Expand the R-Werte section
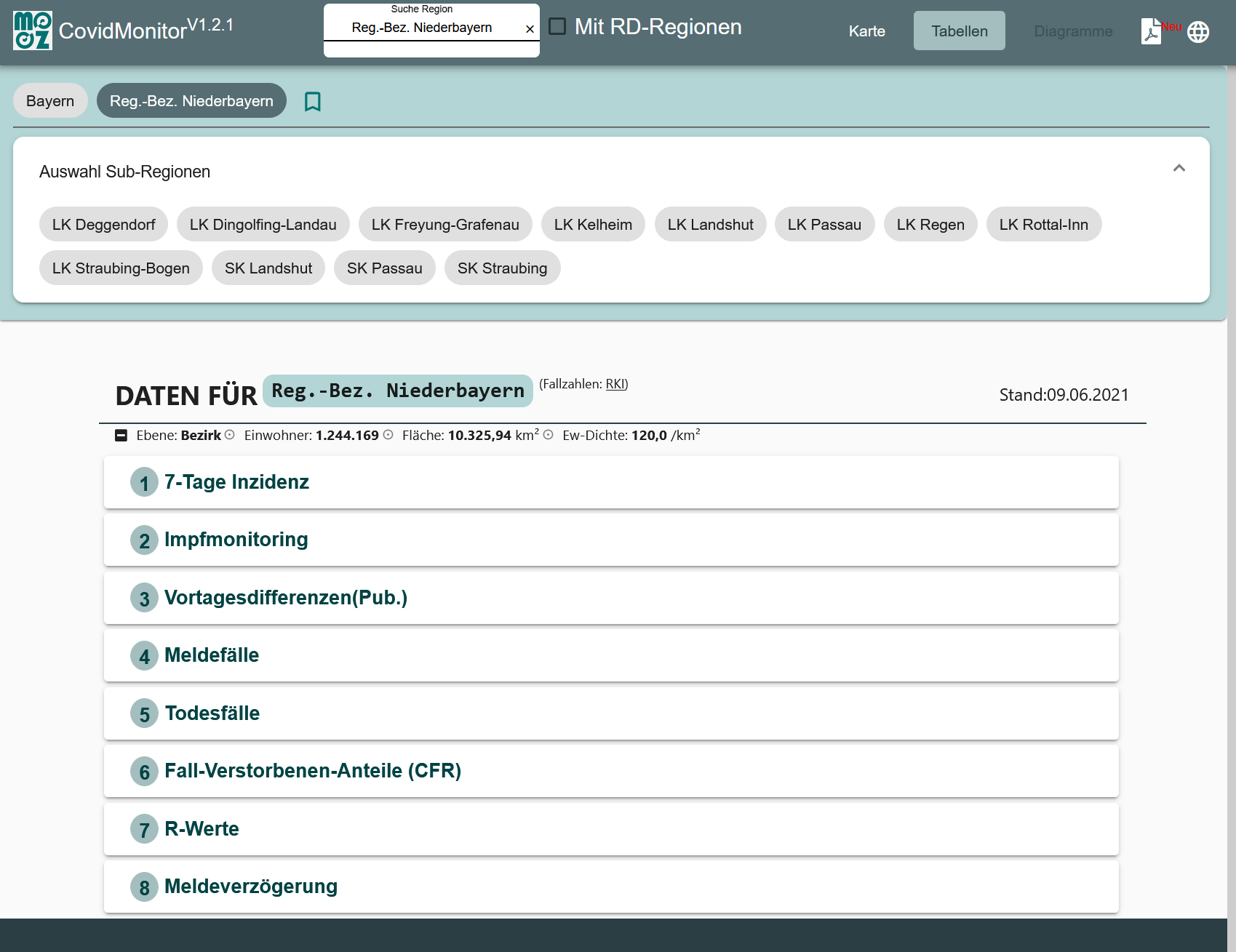The height and width of the screenshot is (952, 1236). click(x=611, y=829)
